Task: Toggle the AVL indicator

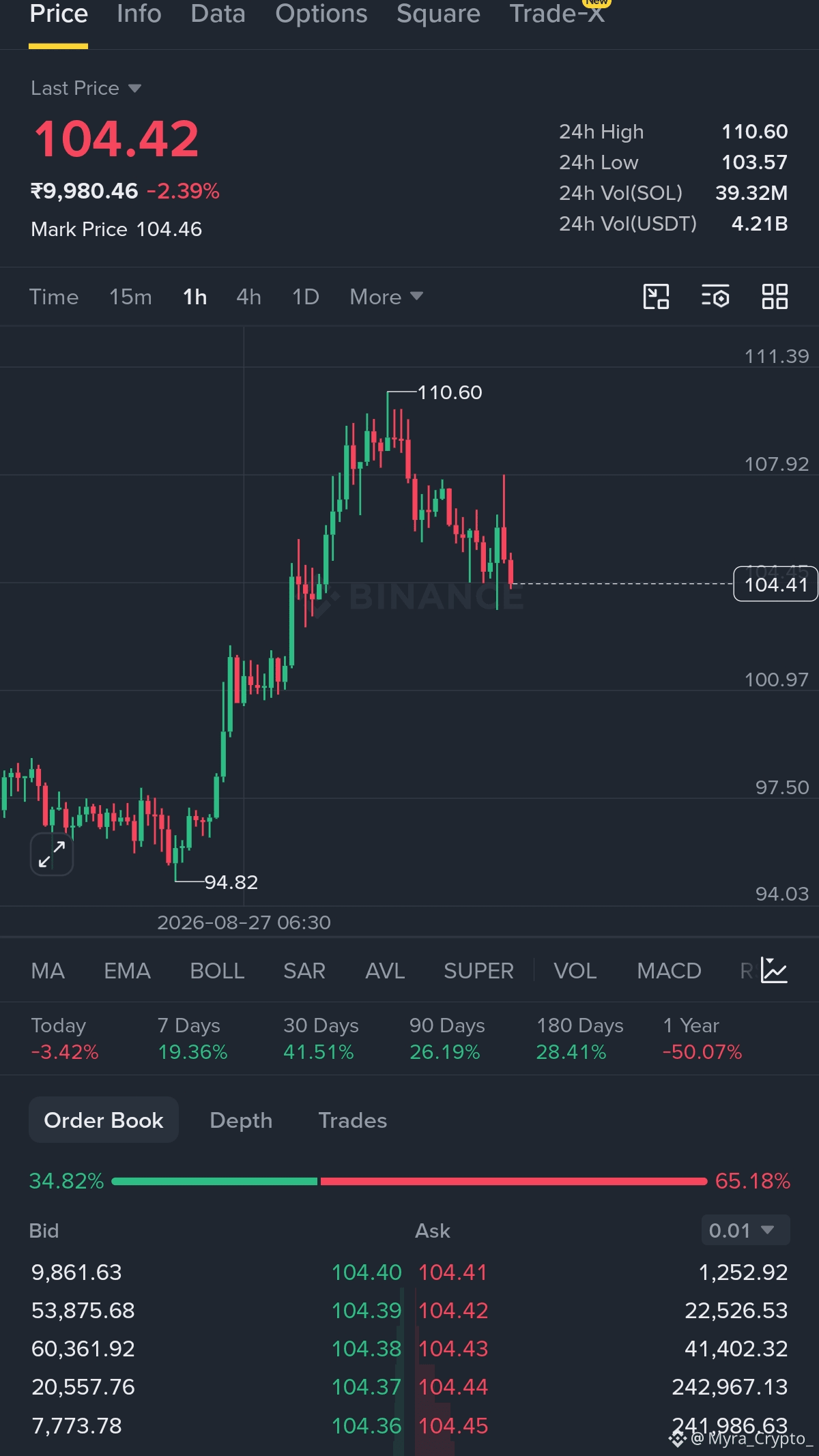Action: pyautogui.click(x=385, y=970)
